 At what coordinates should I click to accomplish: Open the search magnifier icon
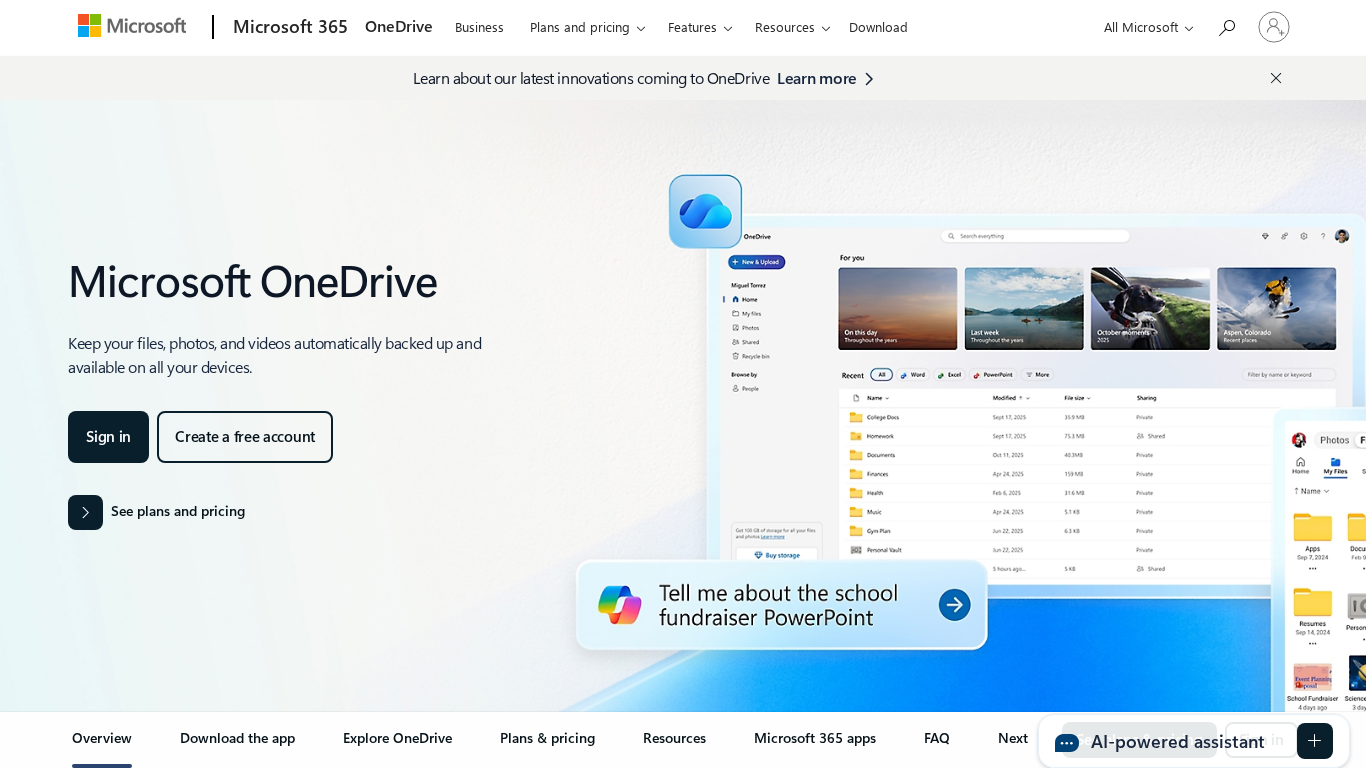coord(1227,27)
